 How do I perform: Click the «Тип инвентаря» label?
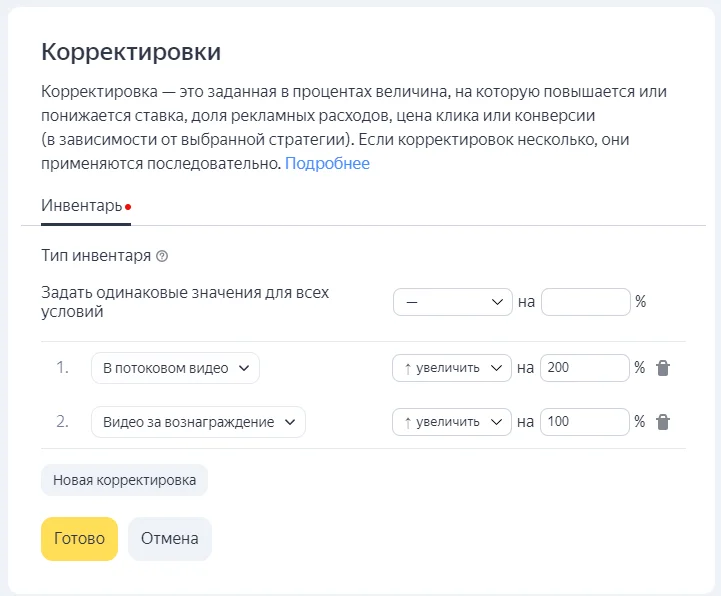[96, 255]
